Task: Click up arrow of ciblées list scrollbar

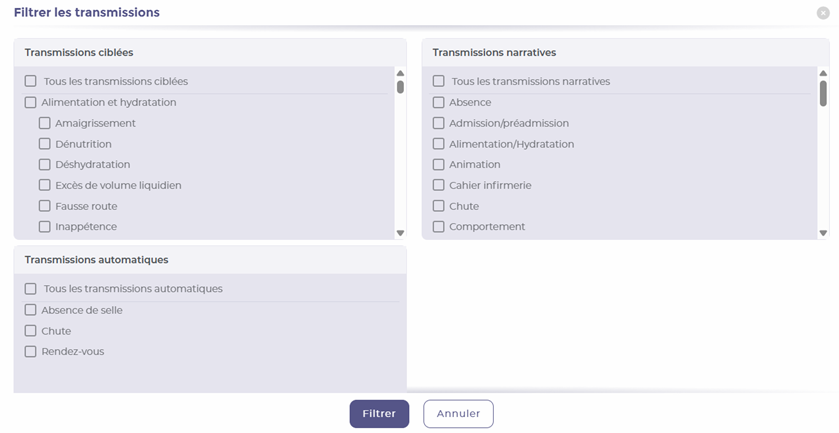Action: [x=400, y=73]
